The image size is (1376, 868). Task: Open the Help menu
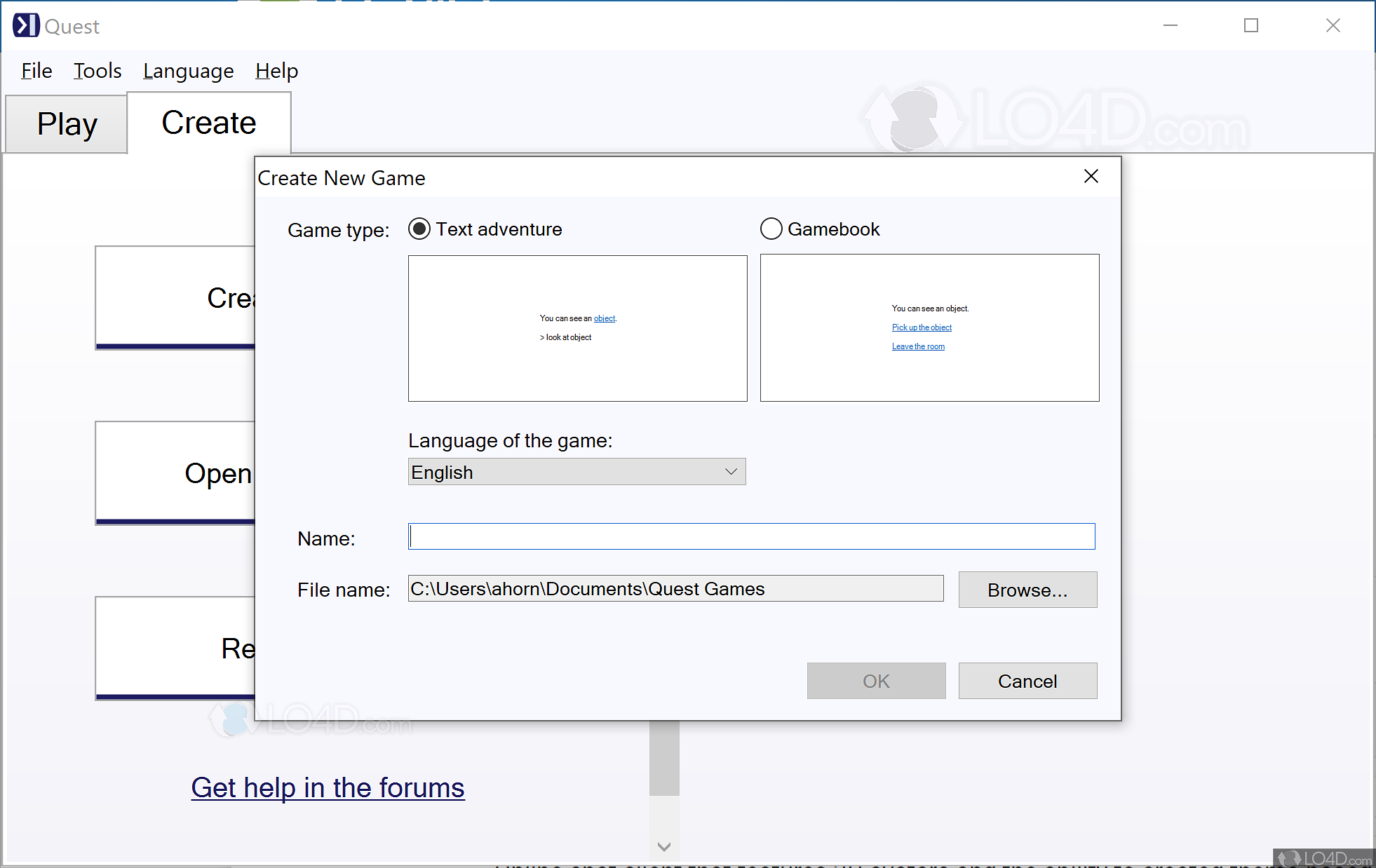click(x=276, y=71)
